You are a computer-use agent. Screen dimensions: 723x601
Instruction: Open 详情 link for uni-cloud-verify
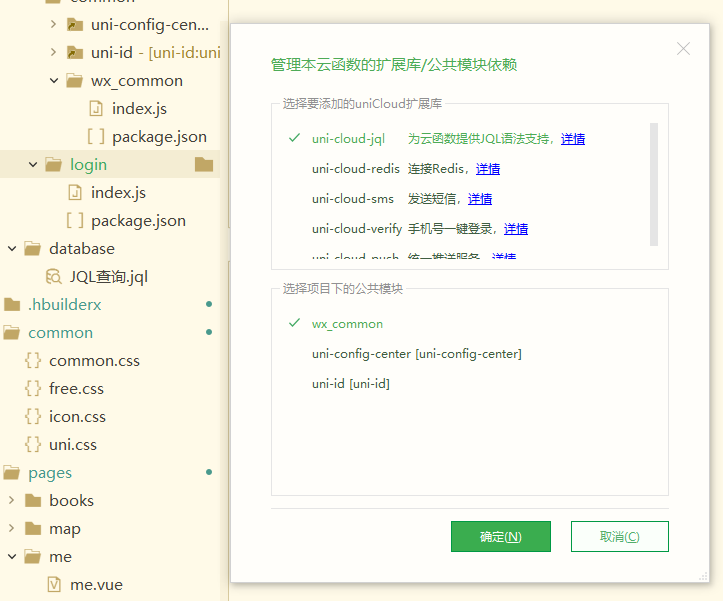[x=516, y=229]
